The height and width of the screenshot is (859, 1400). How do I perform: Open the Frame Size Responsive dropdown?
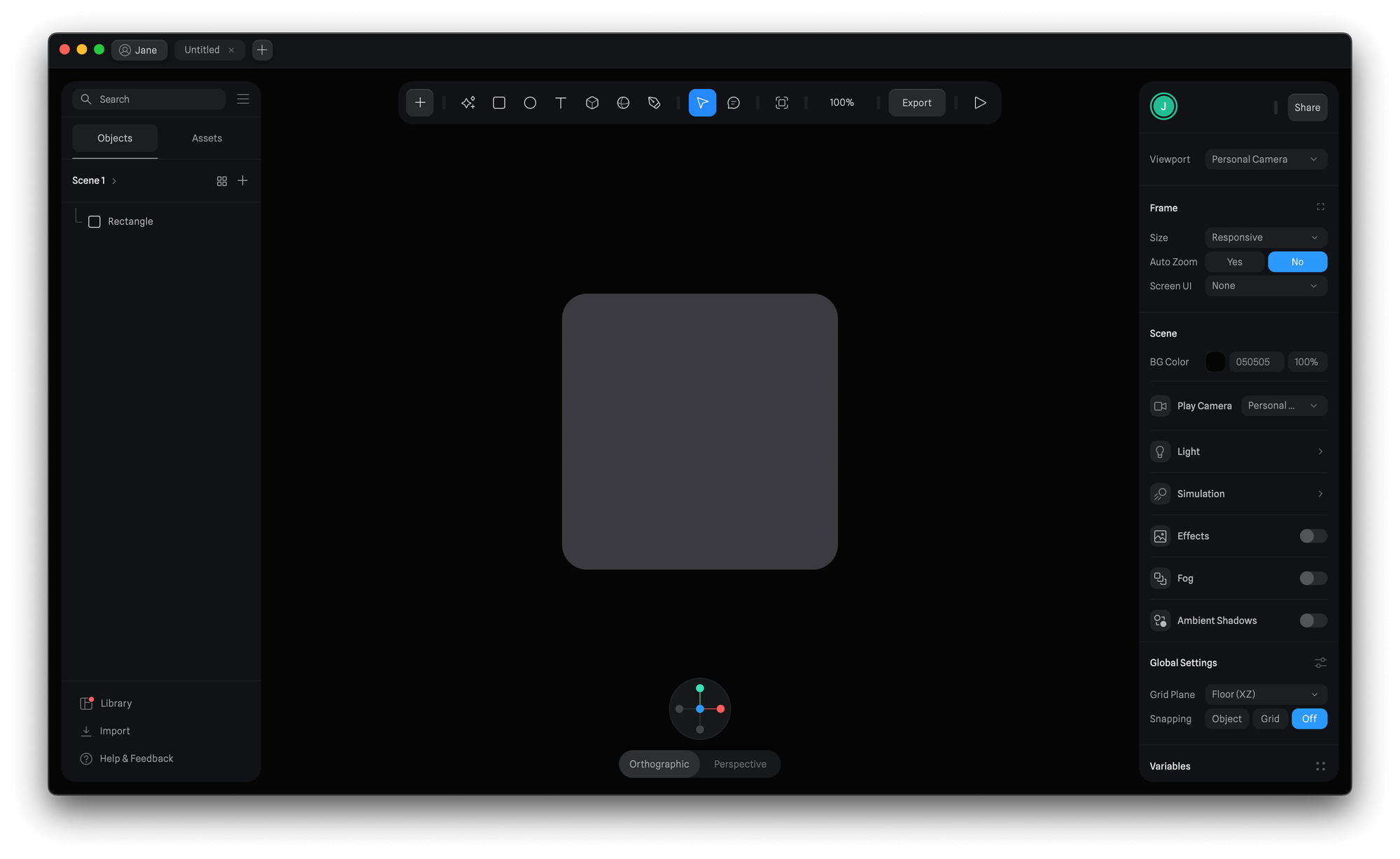(1265, 237)
